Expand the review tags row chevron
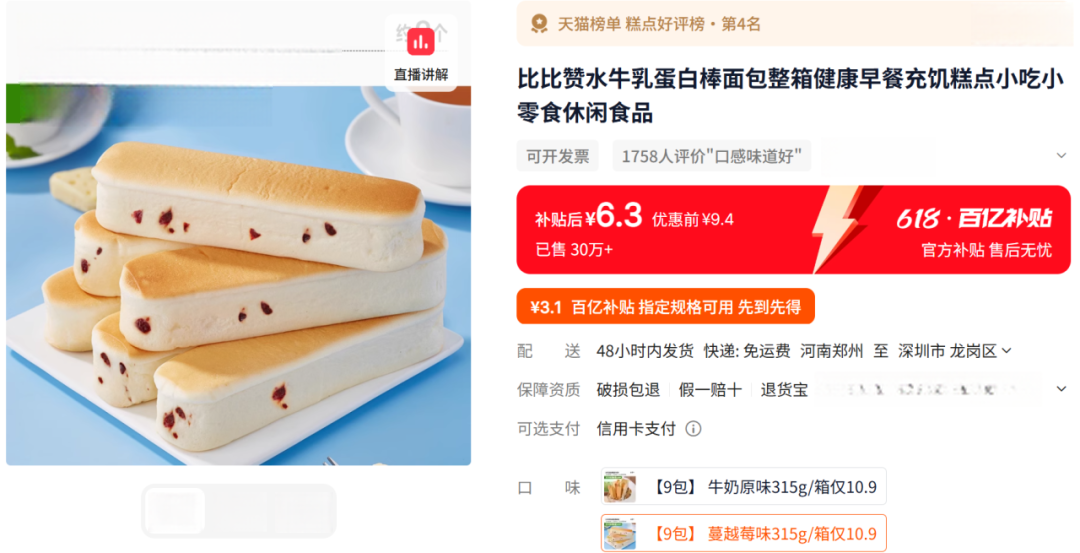The image size is (1080, 553). [x=1061, y=156]
